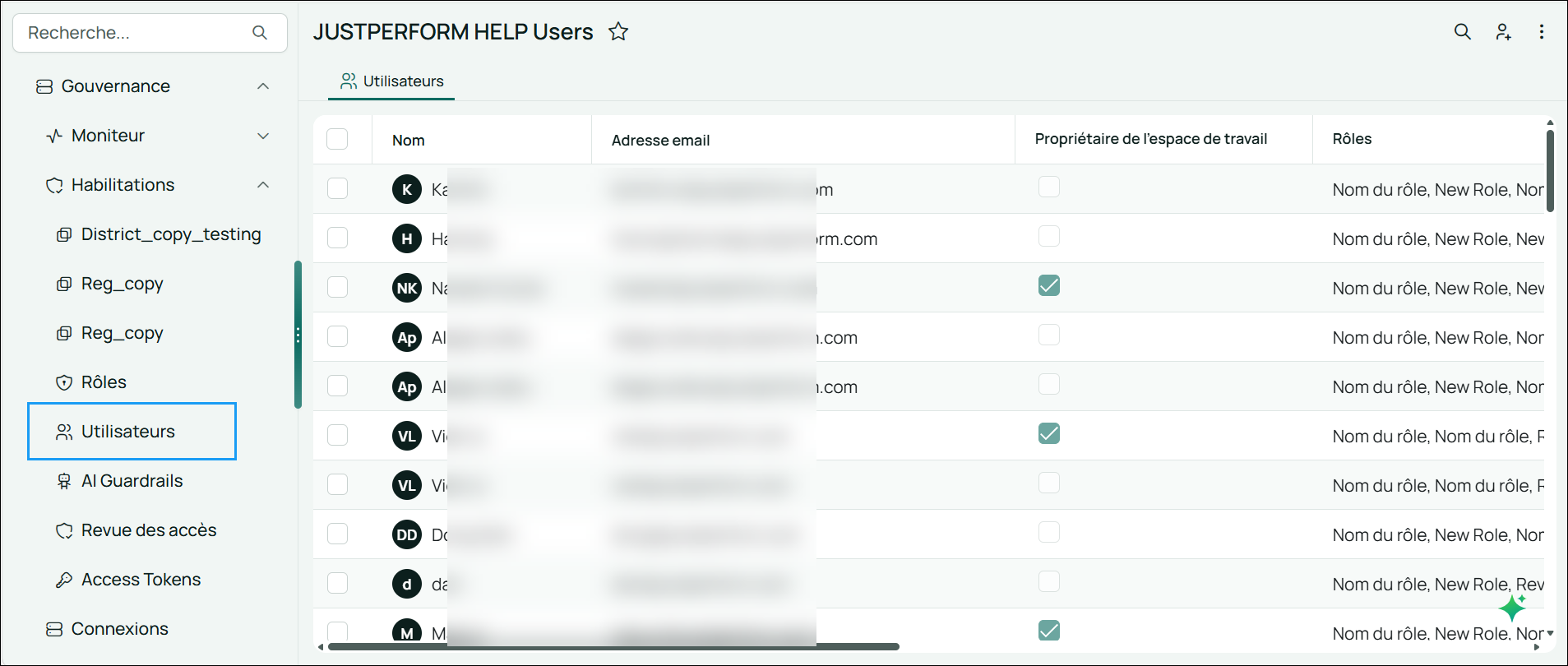The width and height of the screenshot is (1568, 666).
Task: Select the row checkbox for user NK
Action: coord(337,287)
